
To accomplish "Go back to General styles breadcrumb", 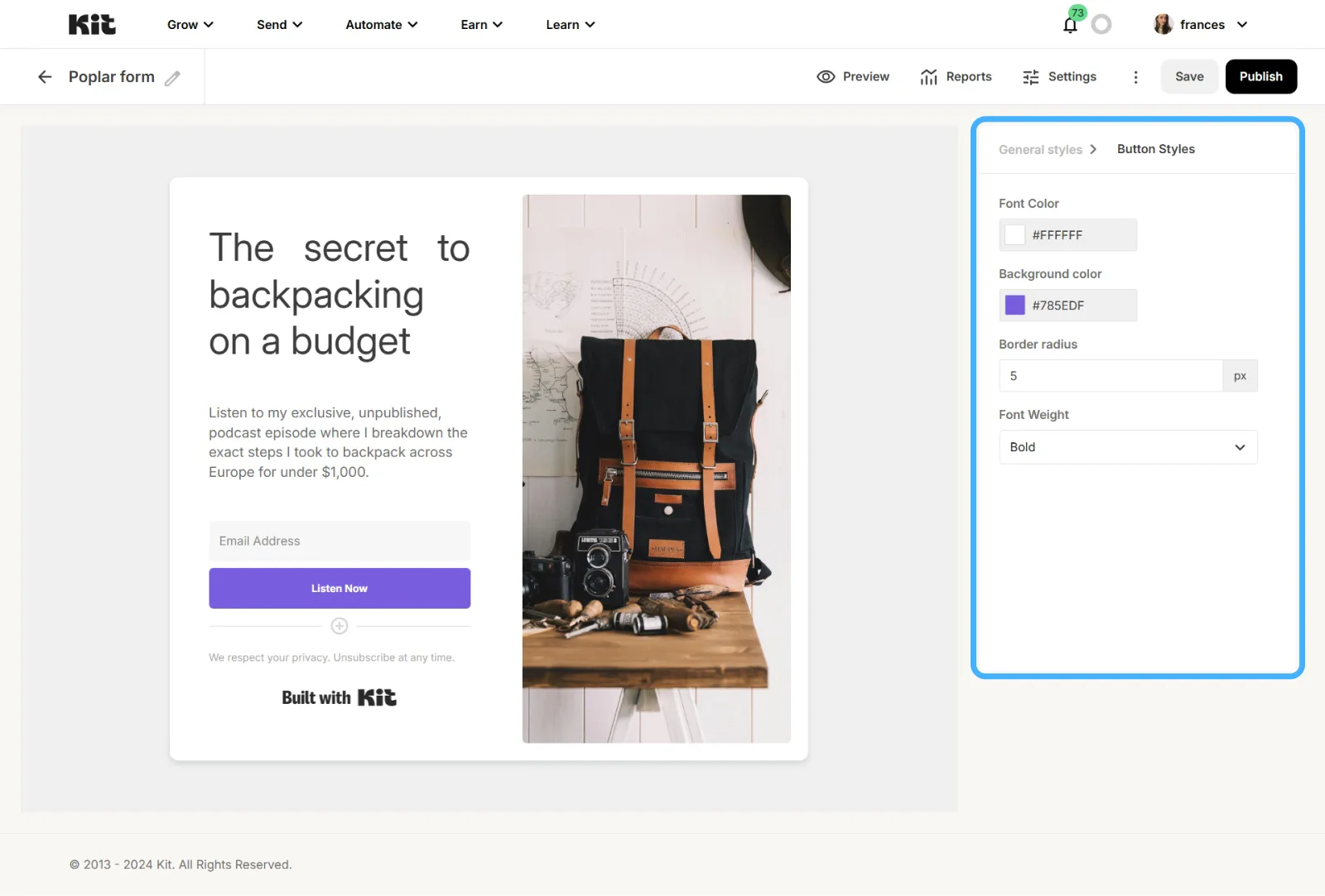I will (x=1040, y=150).
